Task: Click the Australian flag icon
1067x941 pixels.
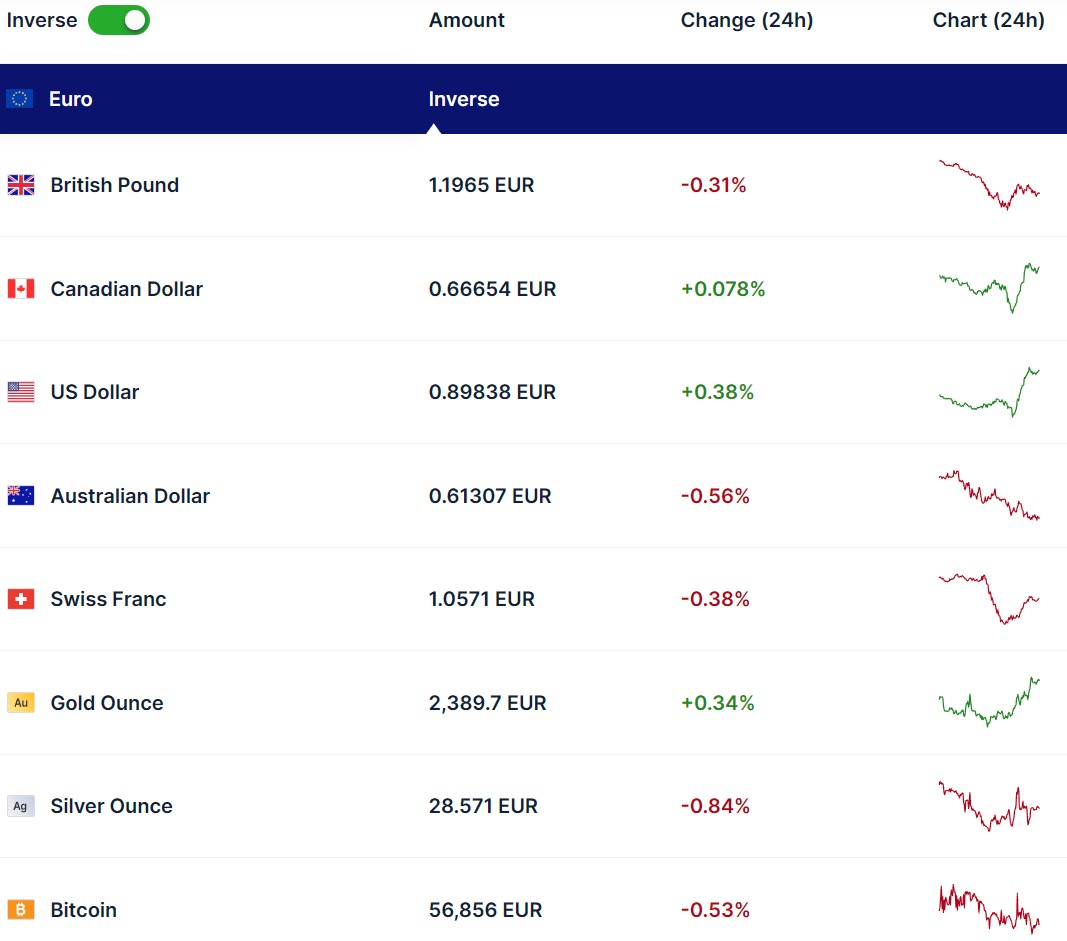Action: (21, 496)
